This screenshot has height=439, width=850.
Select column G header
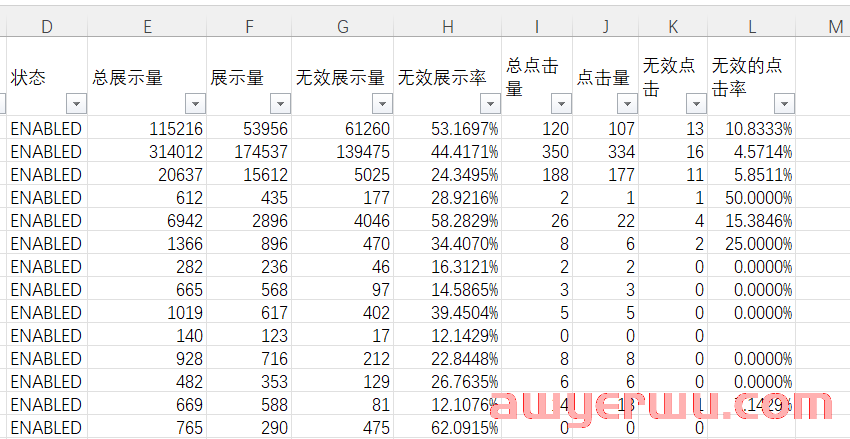pos(343,27)
